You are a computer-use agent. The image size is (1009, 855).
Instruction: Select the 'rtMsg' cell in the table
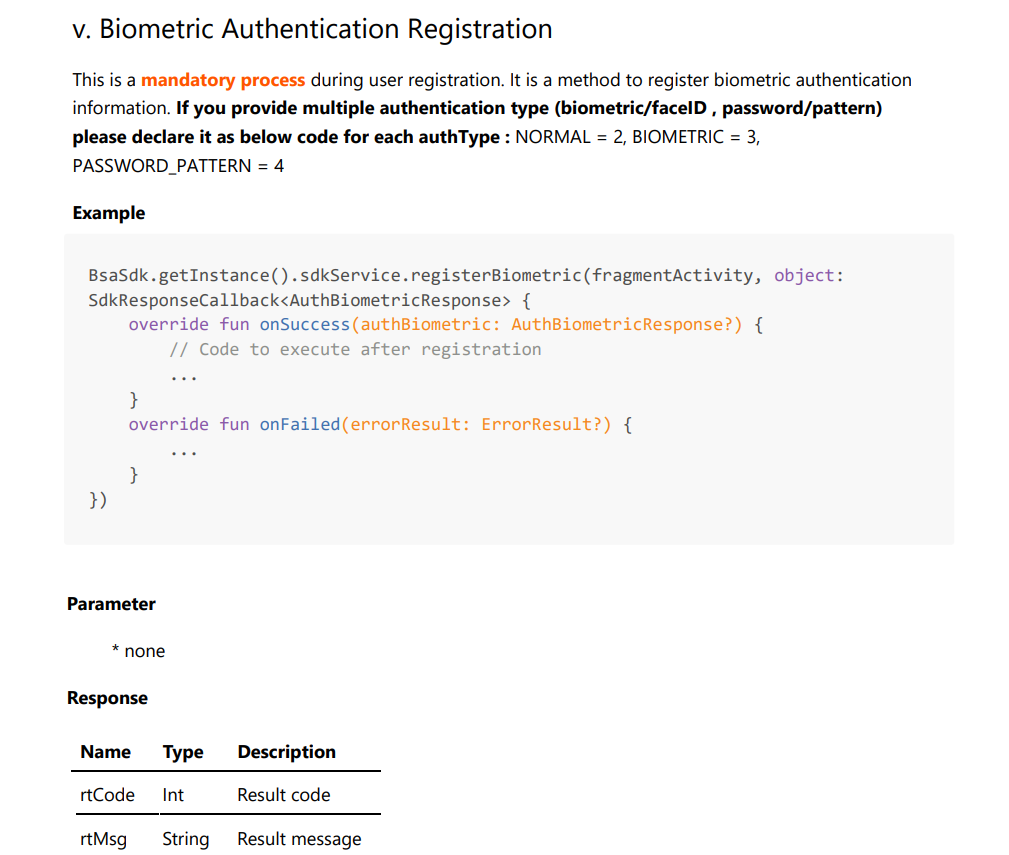point(104,839)
